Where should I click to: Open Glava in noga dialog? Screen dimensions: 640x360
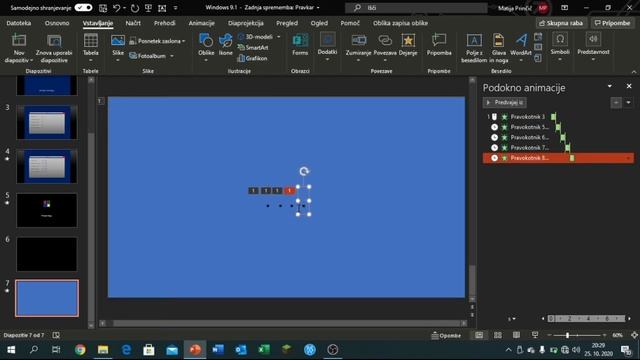[x=498, y=48]
